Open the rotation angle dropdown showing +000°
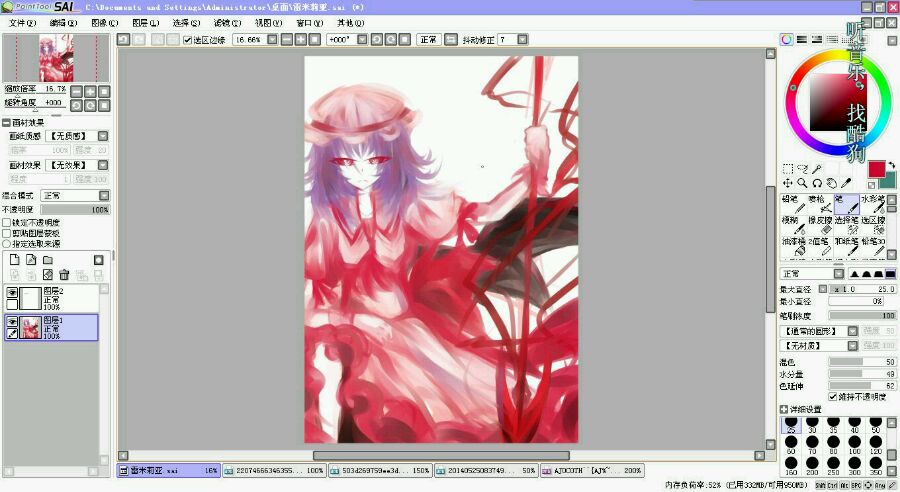This screenshot has width=900, height=492. pyautogui.click(x=362, y=40)
